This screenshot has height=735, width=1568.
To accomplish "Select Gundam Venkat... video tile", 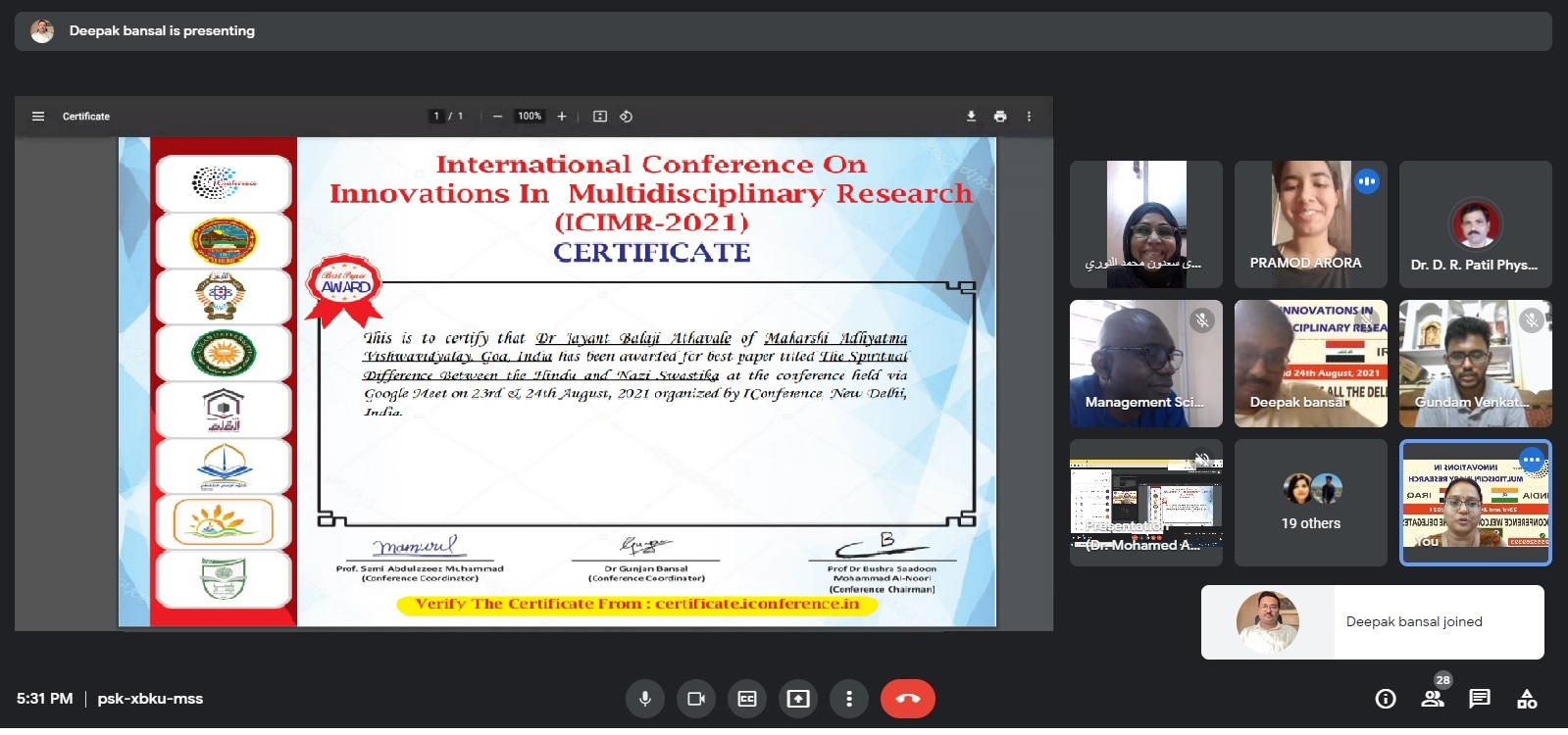I will (1476, 364).
